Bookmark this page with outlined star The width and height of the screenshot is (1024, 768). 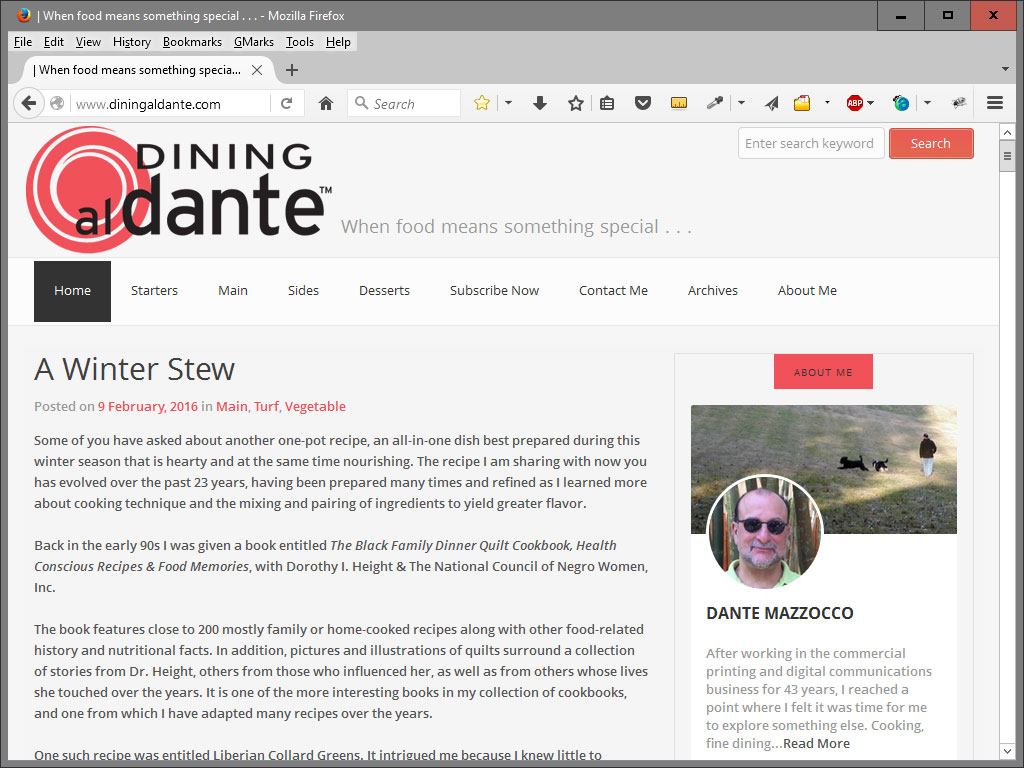575,103
